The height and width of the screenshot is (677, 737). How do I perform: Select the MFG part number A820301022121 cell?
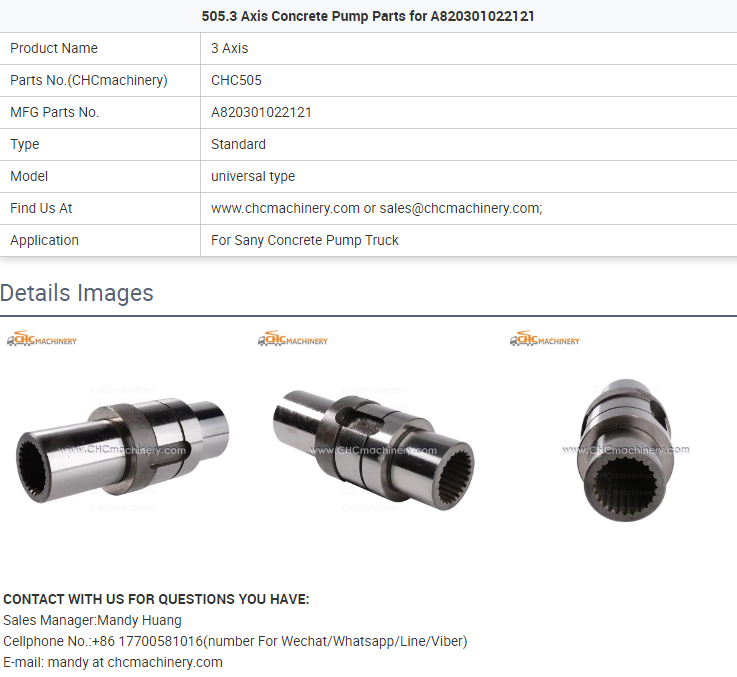(x=469, y=112)
